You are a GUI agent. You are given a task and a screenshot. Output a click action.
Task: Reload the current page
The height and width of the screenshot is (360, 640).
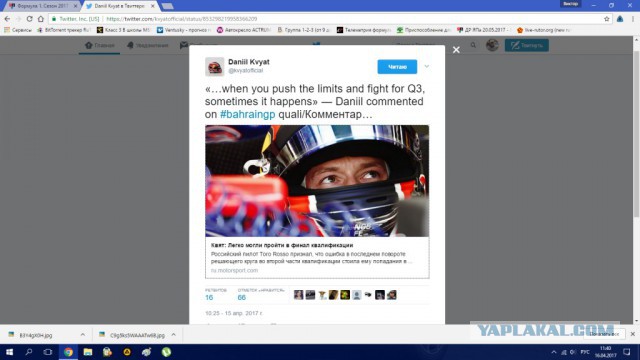click(x=29, y=19)
